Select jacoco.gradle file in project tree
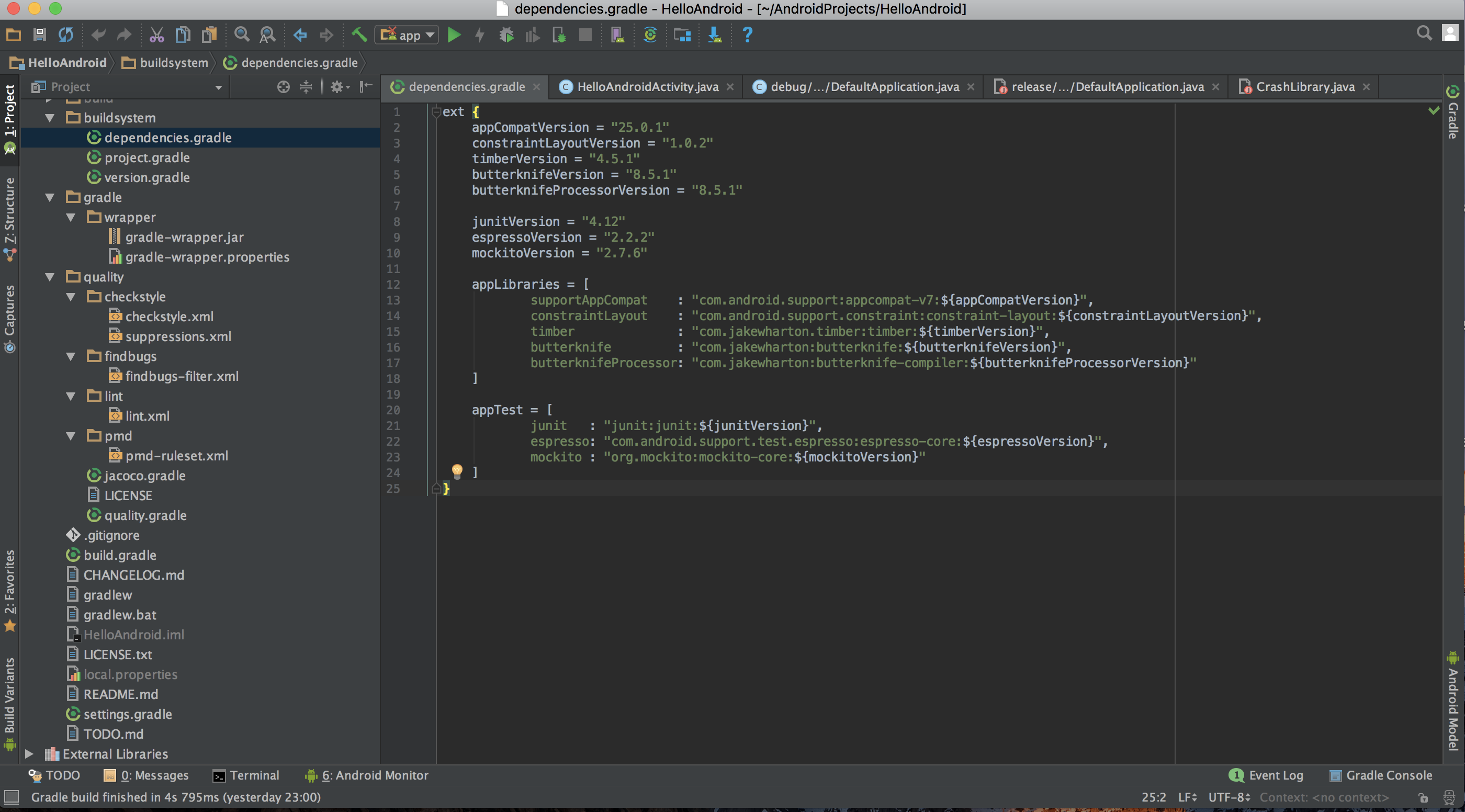The width and height of the screenshot is (1465, 812). click(x=144, y=476)
